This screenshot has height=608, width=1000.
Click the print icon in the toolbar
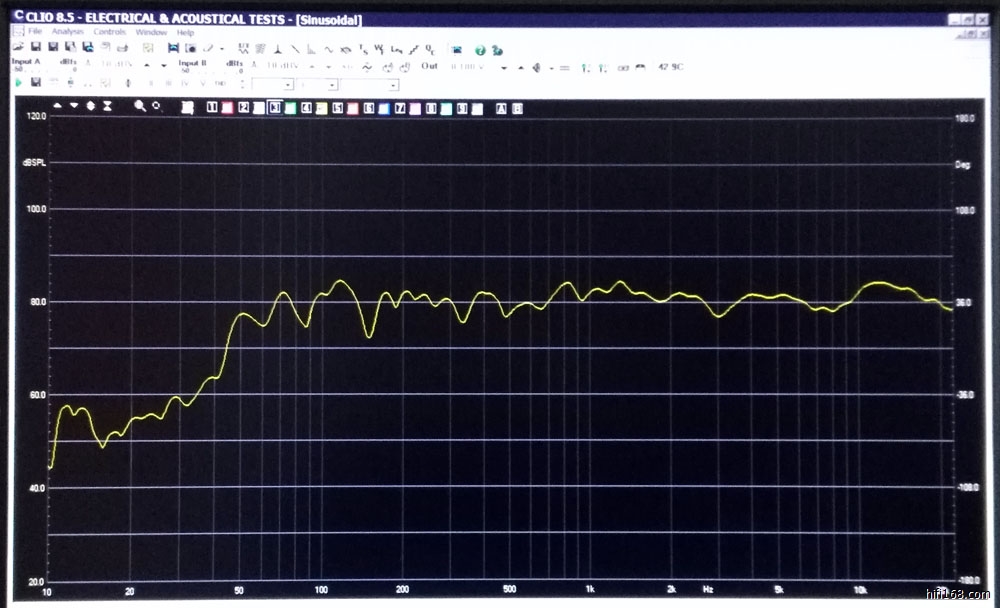coord(122,47)
